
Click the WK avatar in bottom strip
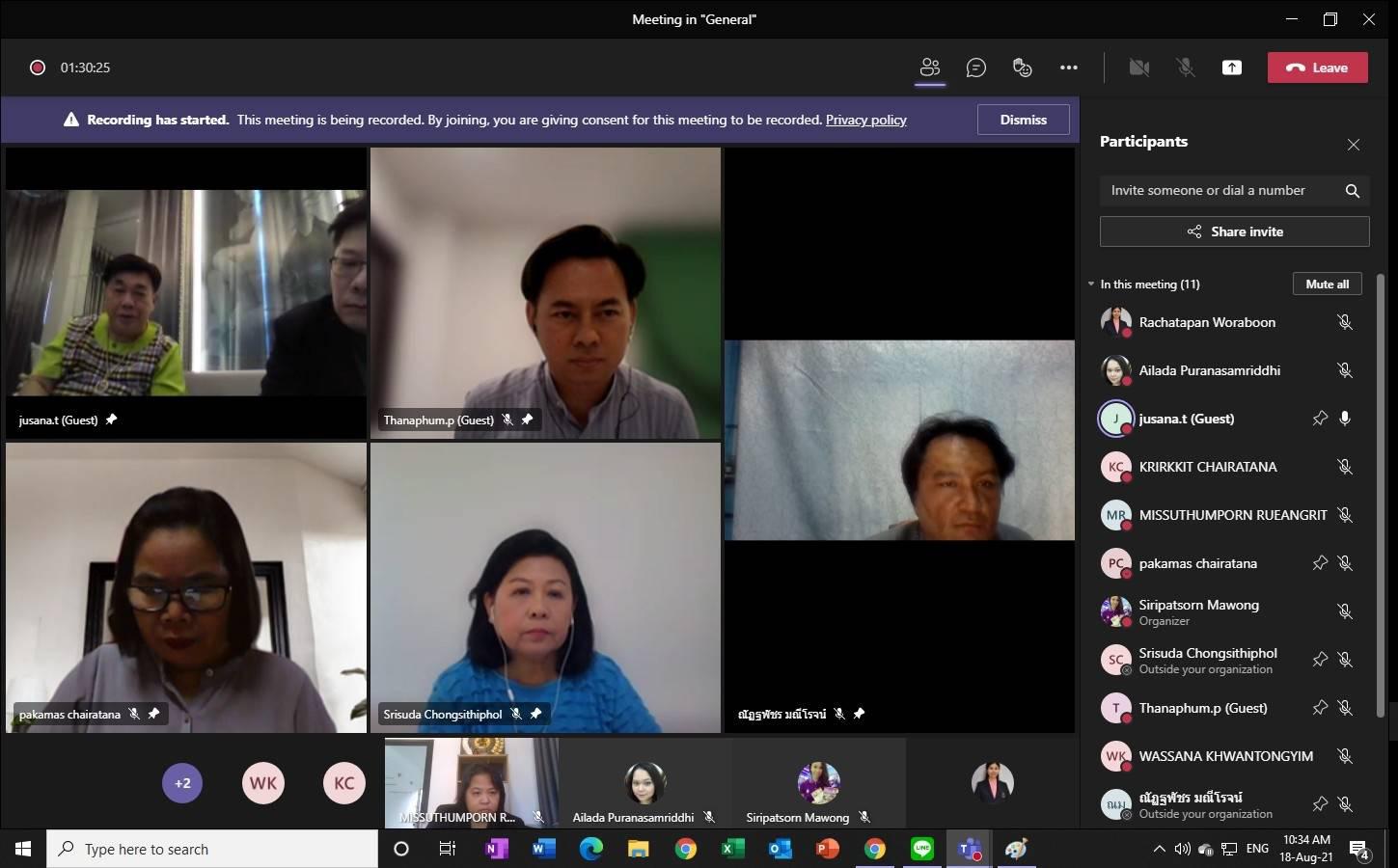coord(263,783)
